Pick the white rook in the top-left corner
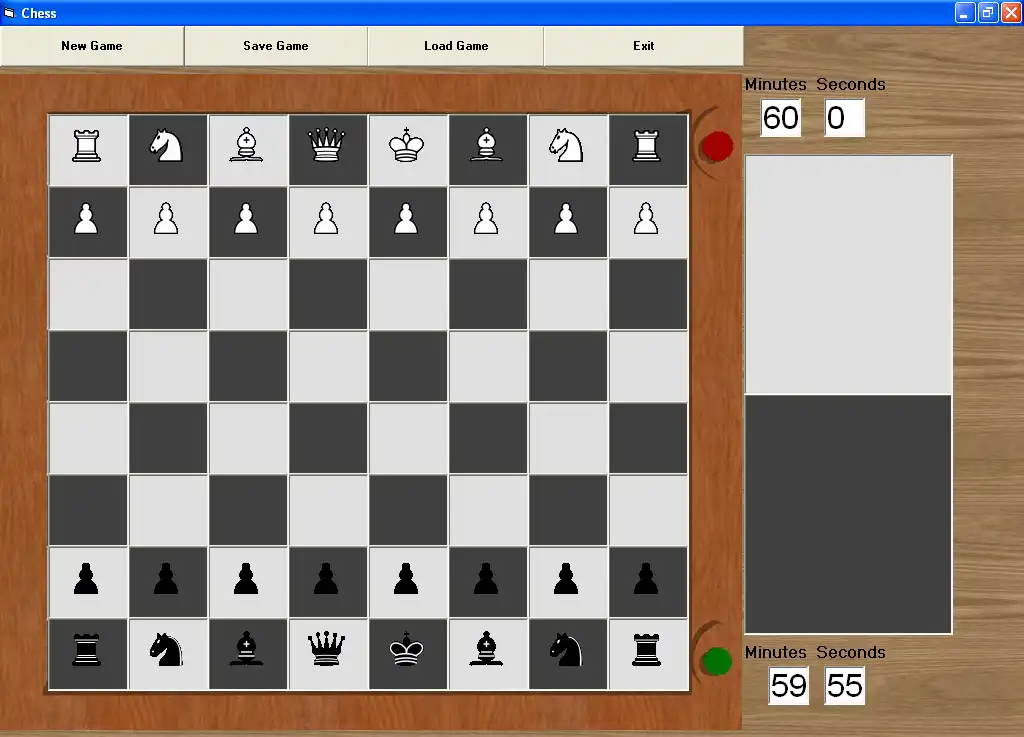This screenshot has width=1024, height=737. point(87,145)
